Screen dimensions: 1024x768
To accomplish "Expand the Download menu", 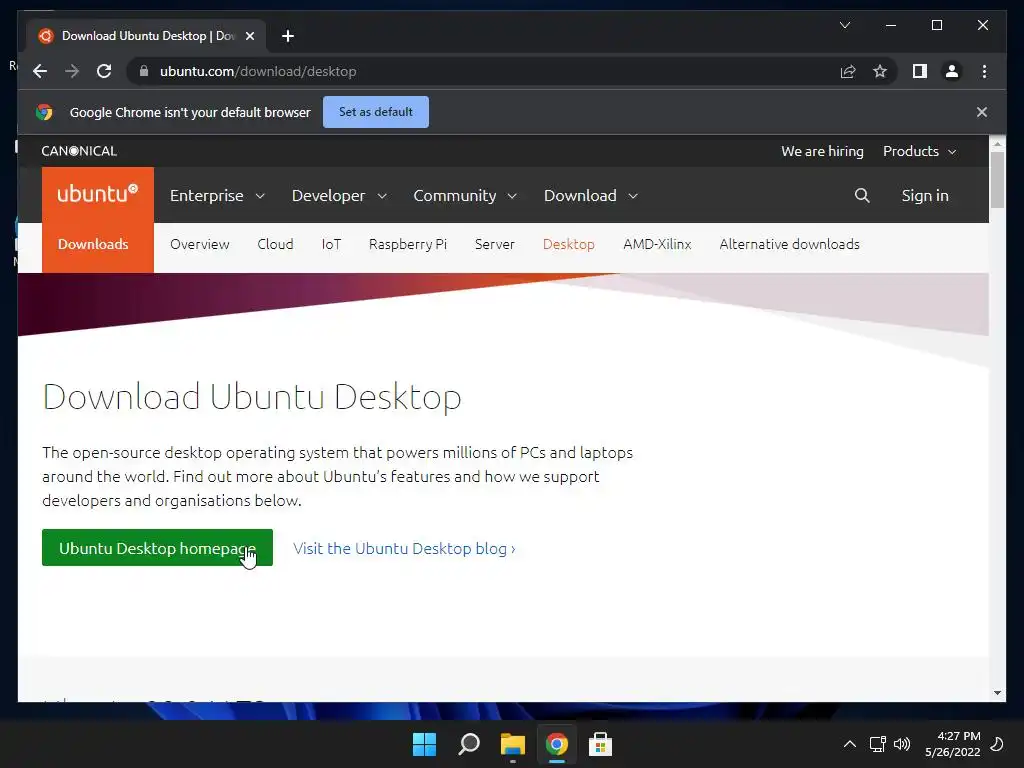I will 590,195.
